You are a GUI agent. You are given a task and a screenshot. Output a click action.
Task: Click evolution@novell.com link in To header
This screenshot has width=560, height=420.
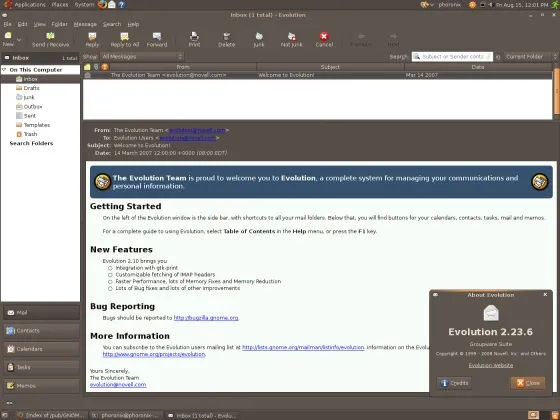click(x=188, y=138)
